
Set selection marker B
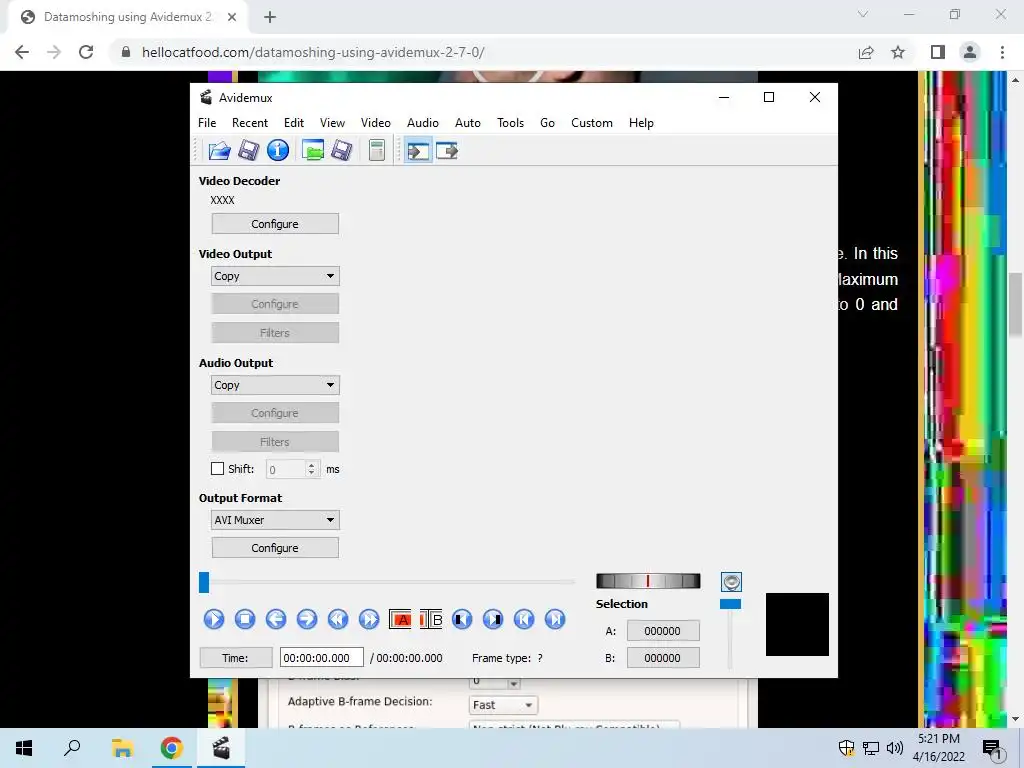[431, 619]
